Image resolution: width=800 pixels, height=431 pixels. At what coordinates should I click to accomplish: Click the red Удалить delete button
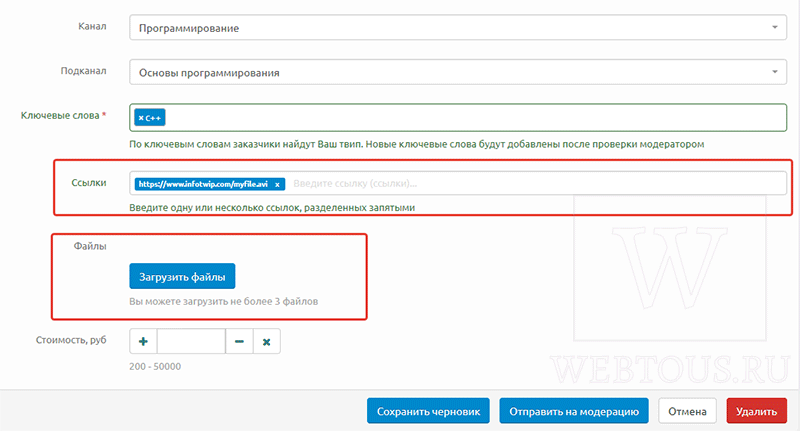click(x=757, y=411)
